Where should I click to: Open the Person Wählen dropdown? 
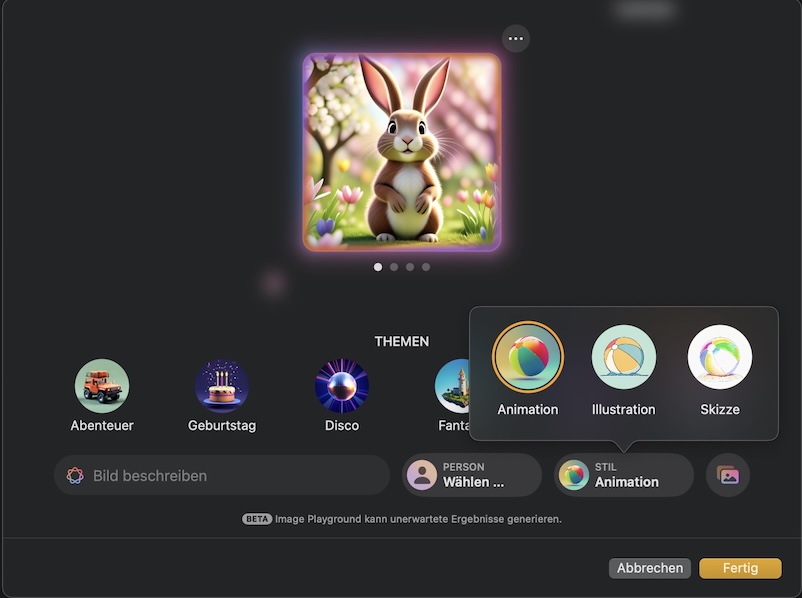(472, 476)
